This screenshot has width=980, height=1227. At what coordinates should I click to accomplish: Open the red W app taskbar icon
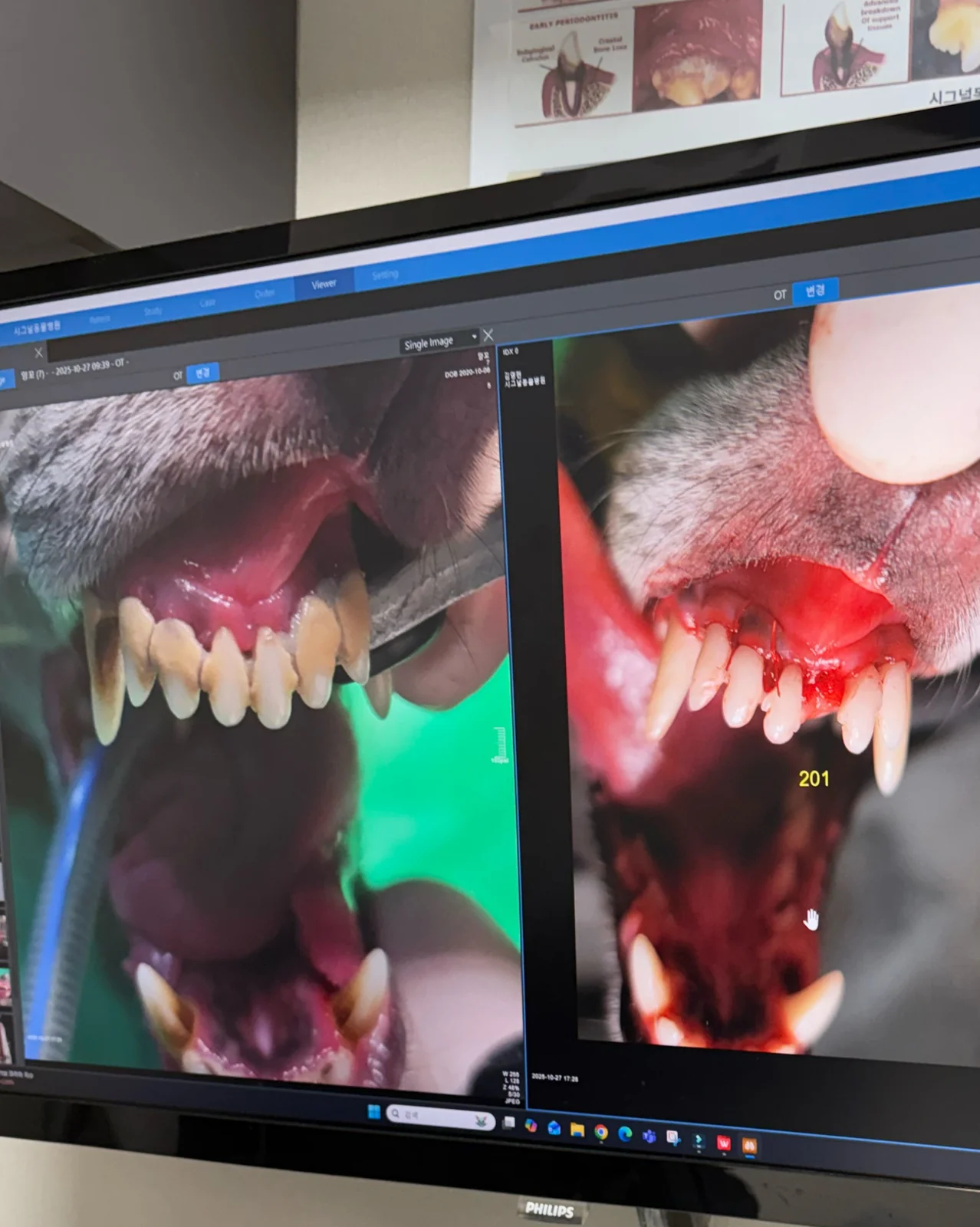pyautogui.click(x=723, y=1143)
